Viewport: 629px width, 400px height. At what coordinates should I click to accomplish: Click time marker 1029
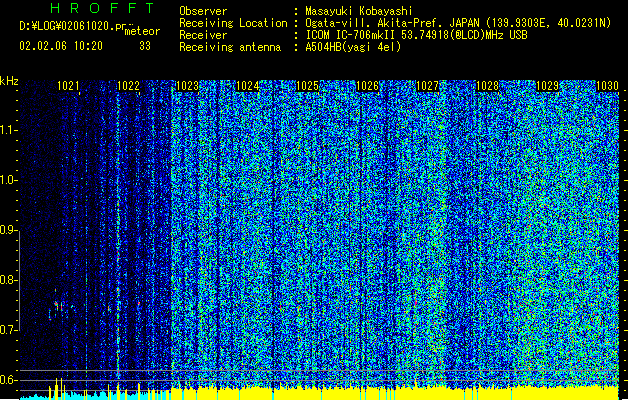(547, 86)
